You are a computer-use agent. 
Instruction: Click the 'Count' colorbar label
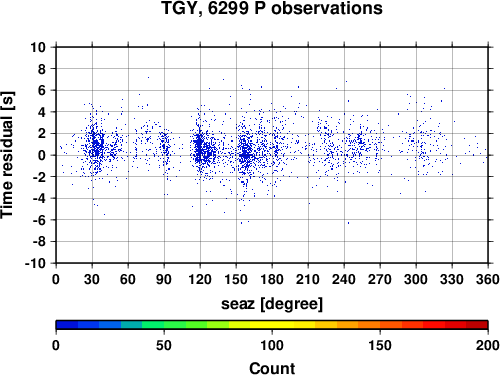[272, 368]
